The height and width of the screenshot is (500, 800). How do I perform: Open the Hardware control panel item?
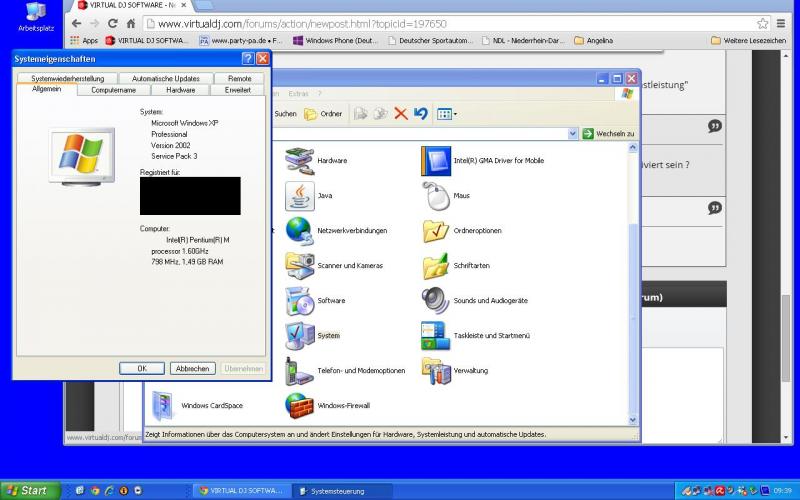(x=300, y=160)
